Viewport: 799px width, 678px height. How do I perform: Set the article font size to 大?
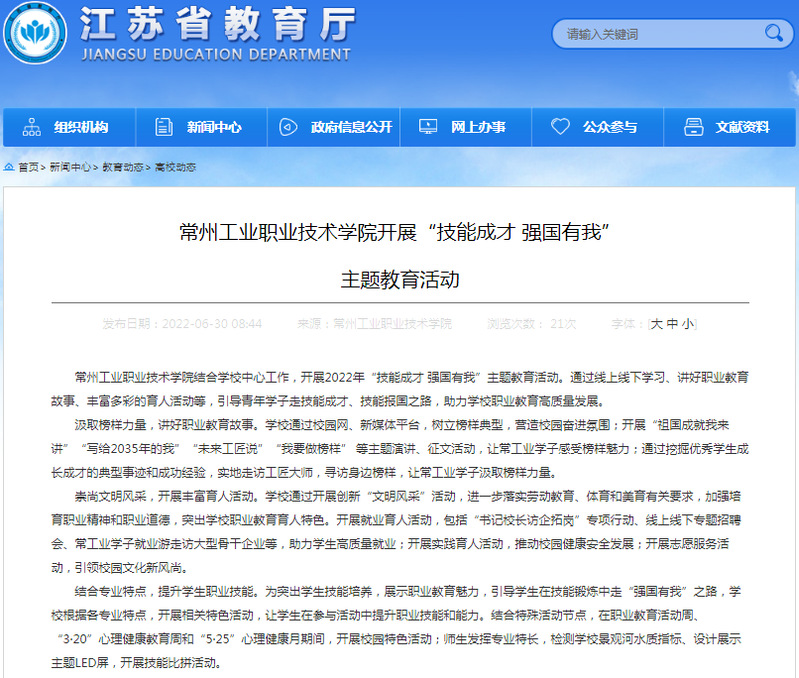pos(657,324)
